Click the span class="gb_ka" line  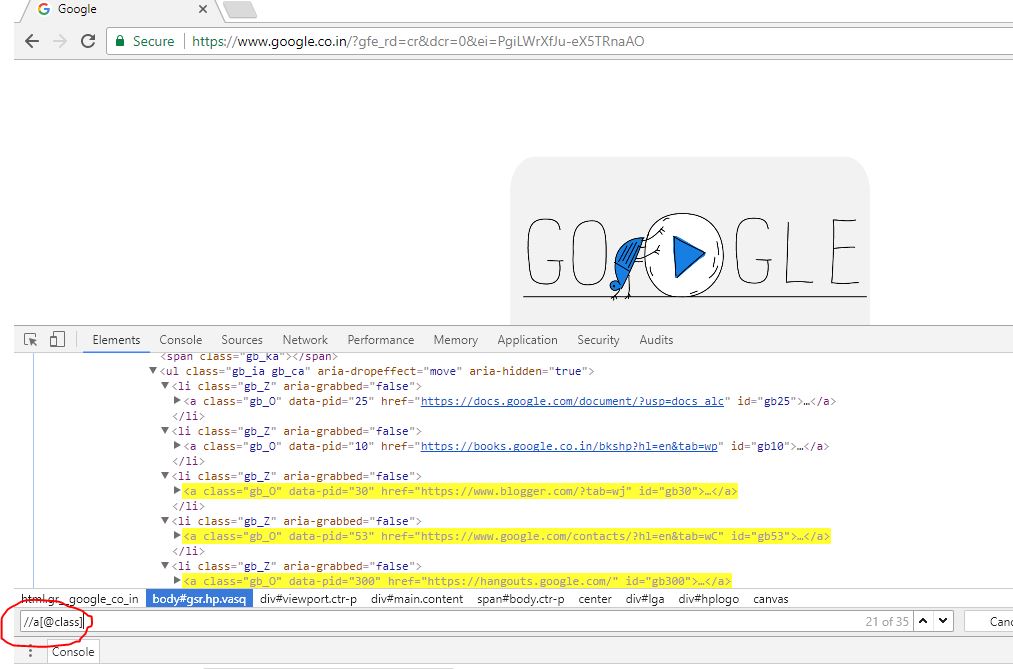tap(249, 356)
